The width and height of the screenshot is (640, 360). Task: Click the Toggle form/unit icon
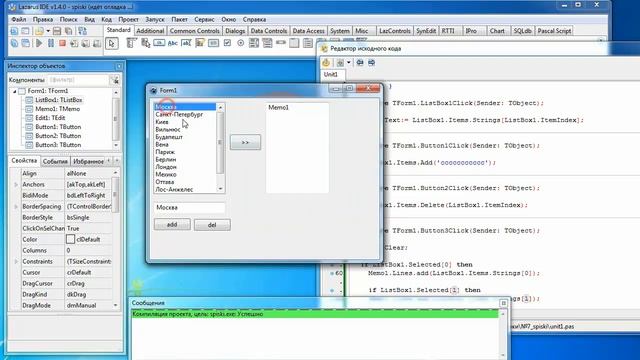[x=82, y=31]
